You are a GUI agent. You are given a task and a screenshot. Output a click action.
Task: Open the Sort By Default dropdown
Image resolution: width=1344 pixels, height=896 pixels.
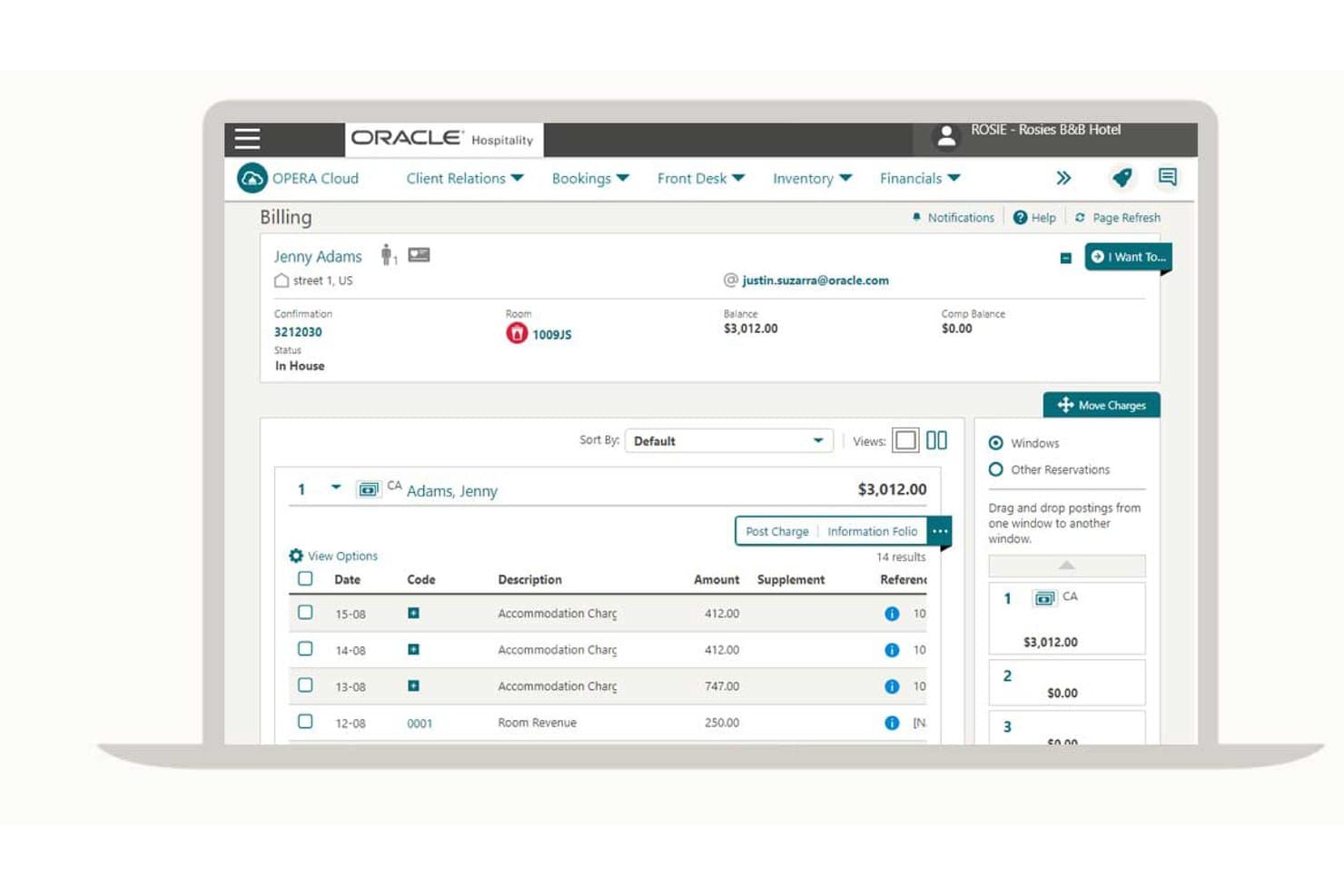(x=728, y=441)
